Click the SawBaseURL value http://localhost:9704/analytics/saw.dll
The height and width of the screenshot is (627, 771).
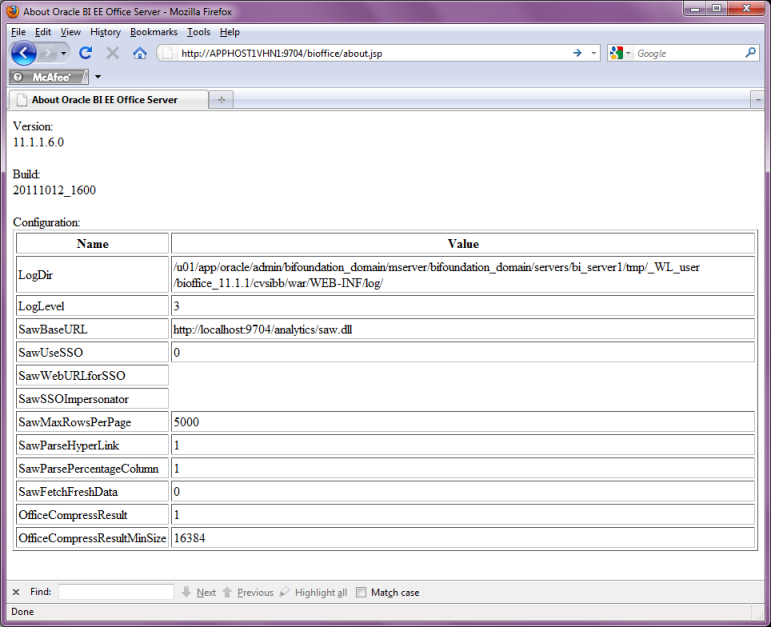coord(263,329)
